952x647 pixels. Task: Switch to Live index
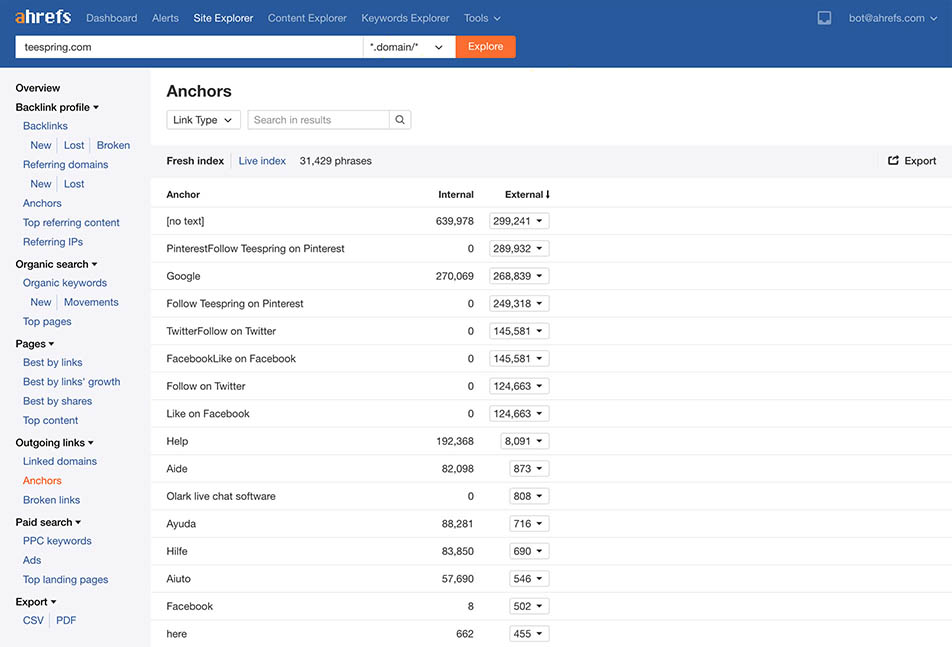262,161
